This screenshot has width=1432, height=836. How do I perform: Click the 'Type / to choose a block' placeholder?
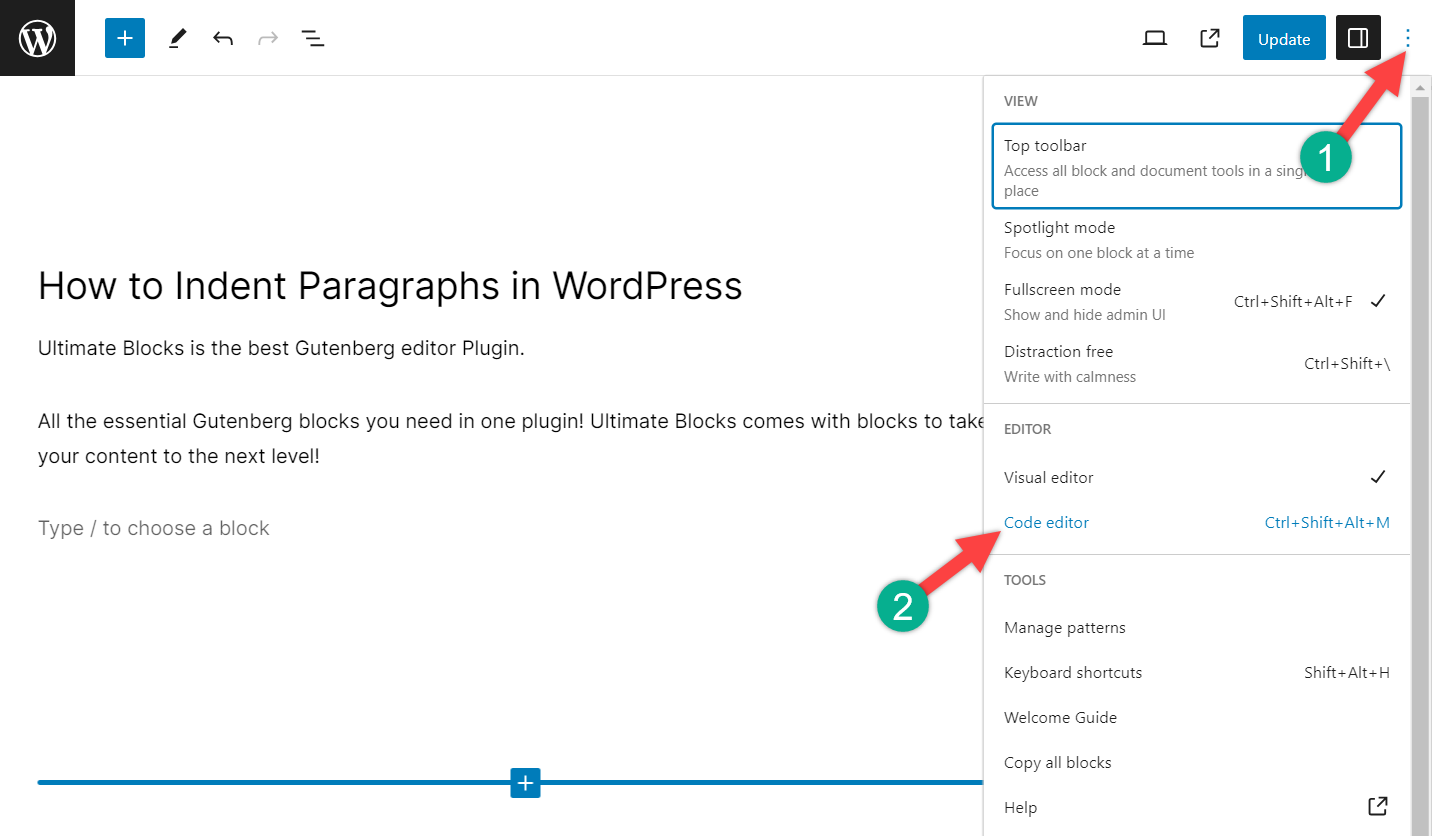[154, 528]
